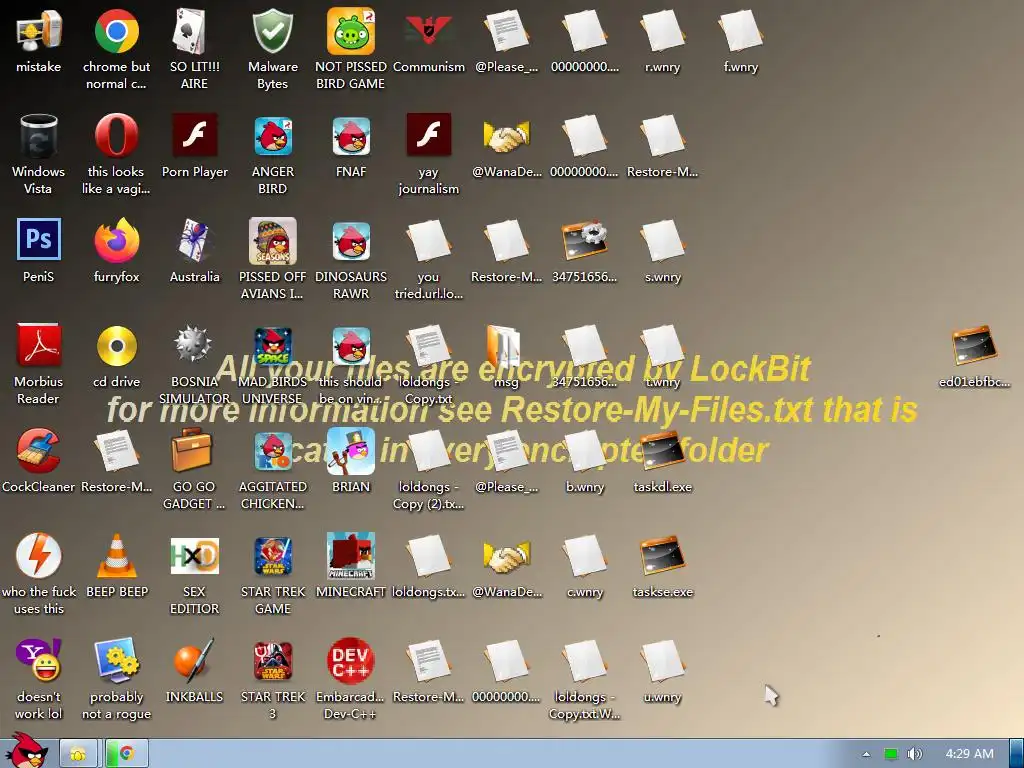
Task: Click the Show Desktop button at the taskbar's end
Action: [x=1016, y=754]
